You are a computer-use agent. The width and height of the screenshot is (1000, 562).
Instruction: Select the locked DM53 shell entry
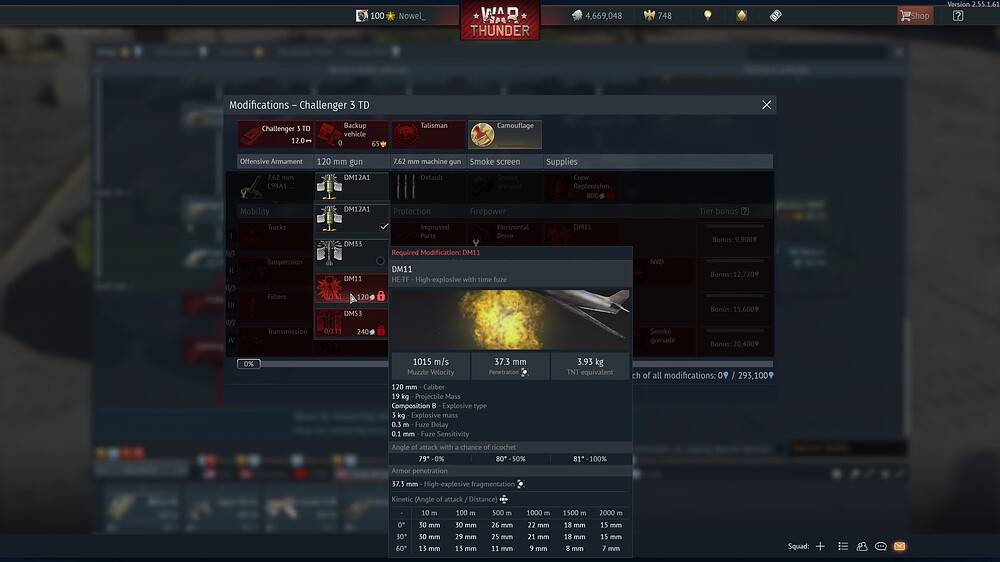coord(351,323)
